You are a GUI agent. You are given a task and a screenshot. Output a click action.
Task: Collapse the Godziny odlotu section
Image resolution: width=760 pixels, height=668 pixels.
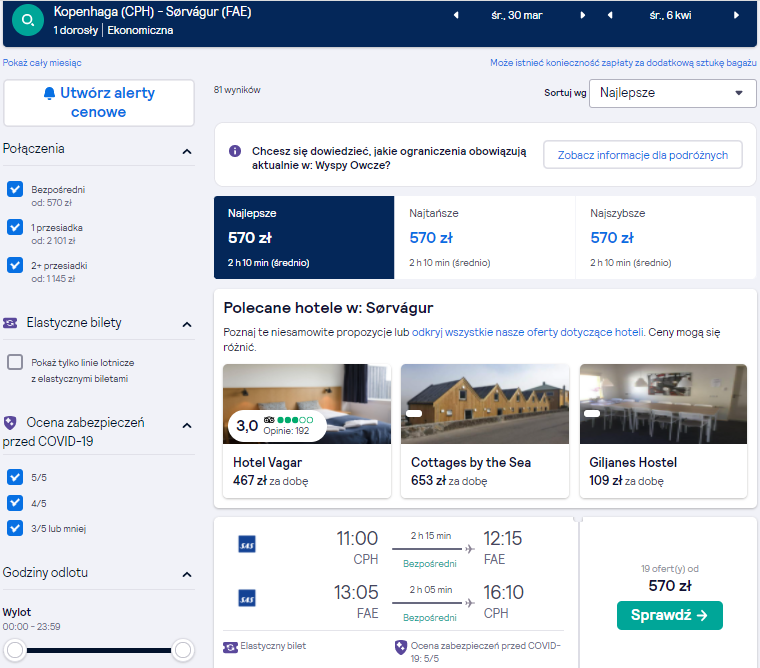187,574
